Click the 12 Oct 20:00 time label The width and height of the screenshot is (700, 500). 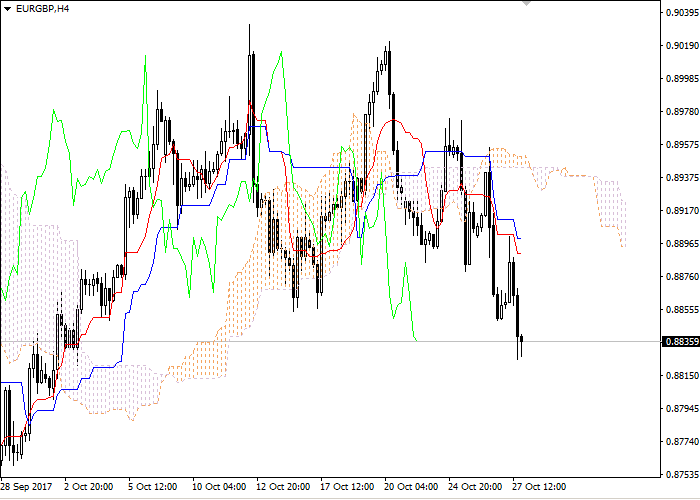pos(283,487)
